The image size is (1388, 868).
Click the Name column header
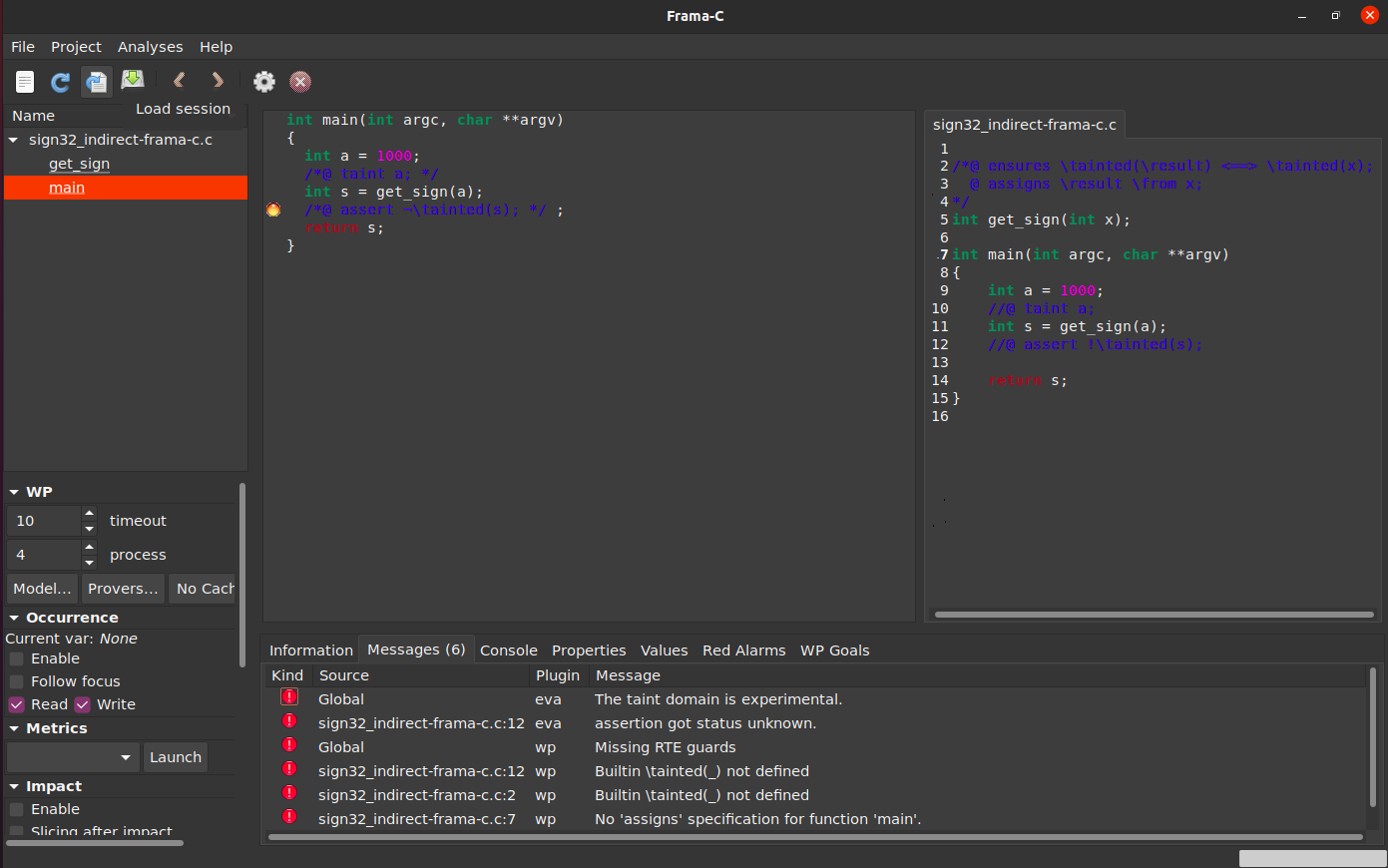(33, 116)
